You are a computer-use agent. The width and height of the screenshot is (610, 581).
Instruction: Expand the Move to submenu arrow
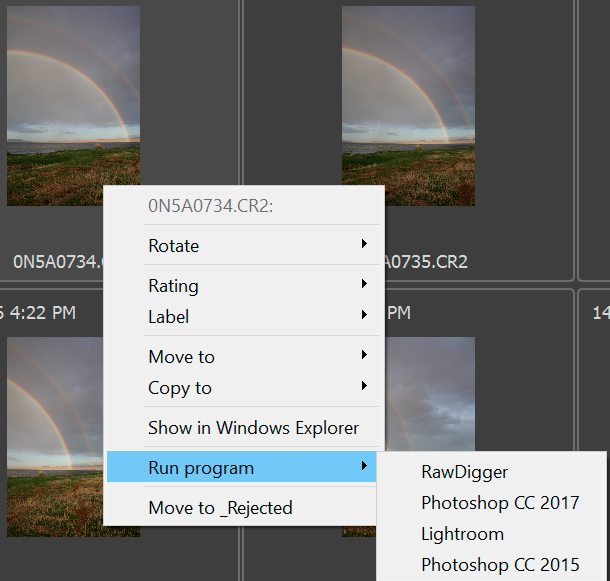(x=364, y=356)
